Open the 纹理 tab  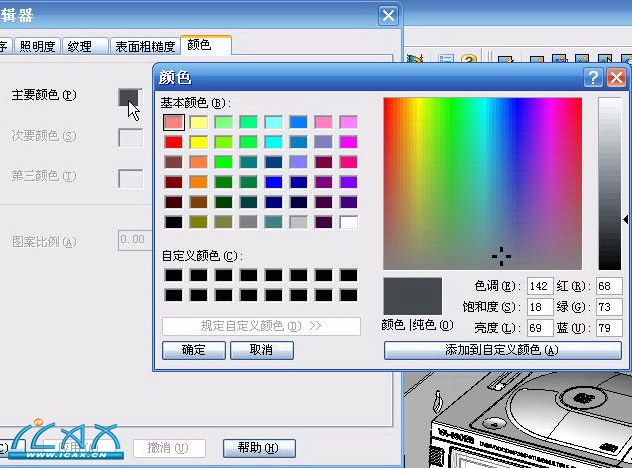click(81, 46)
